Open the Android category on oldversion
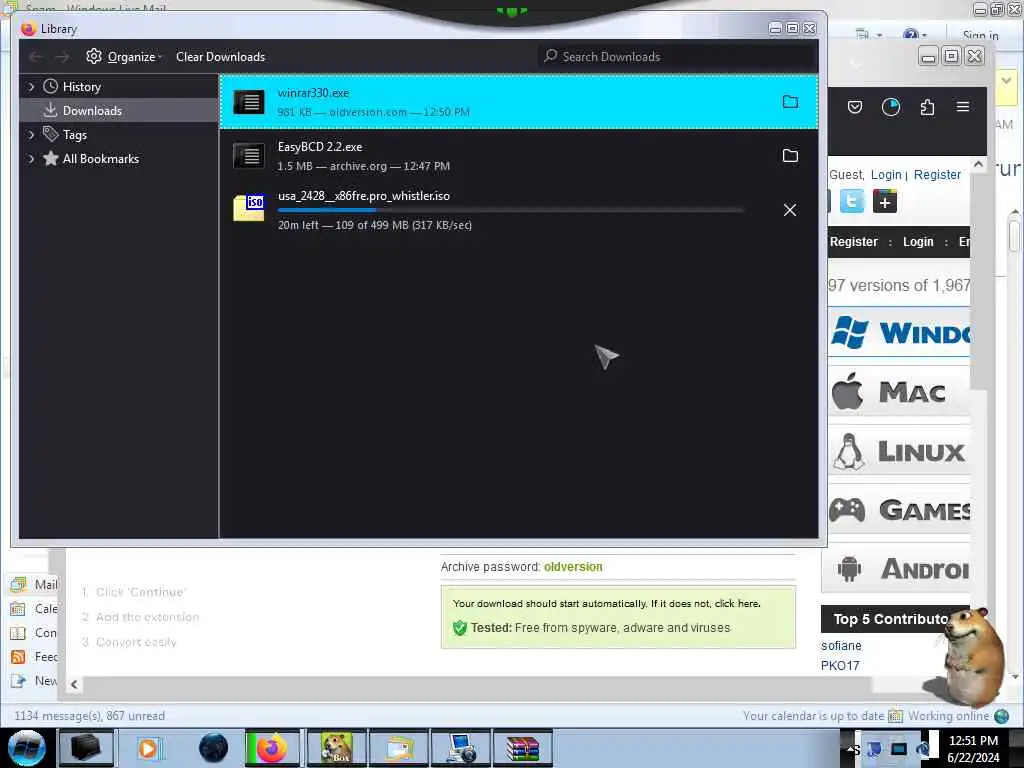 click(896, 569)
